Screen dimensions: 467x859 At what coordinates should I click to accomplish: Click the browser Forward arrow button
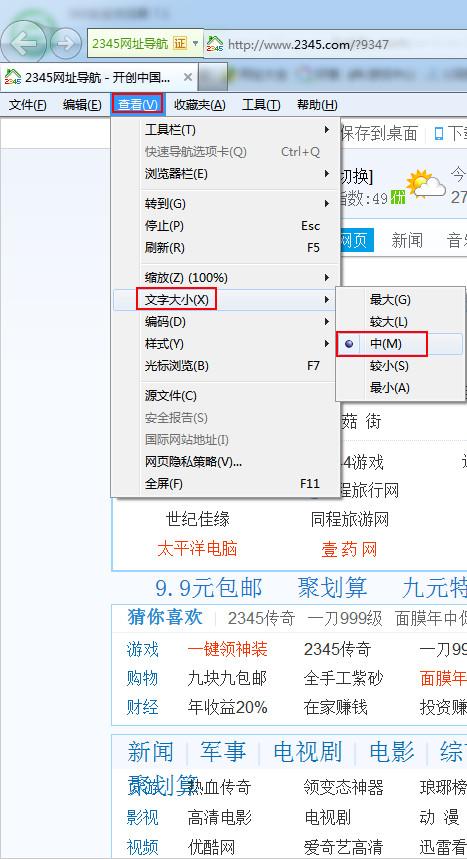(66, 43)
